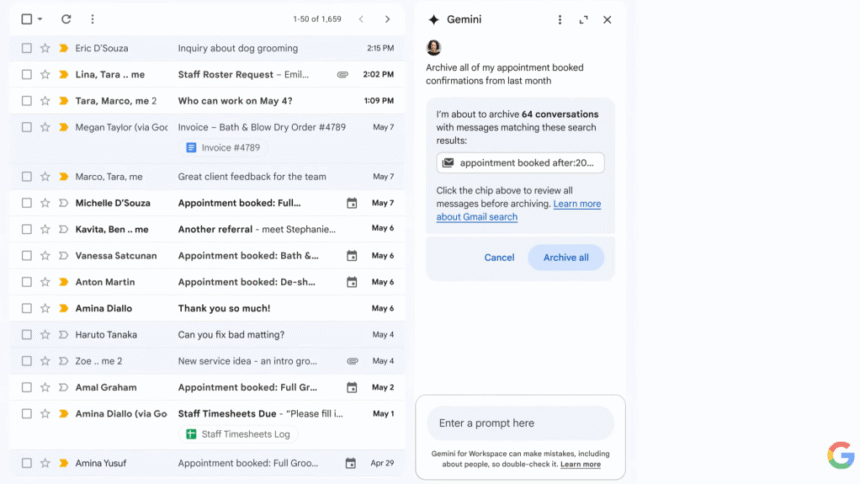
Task: Open Another referral email from Kavita
Action: click(x=257, y=229)
